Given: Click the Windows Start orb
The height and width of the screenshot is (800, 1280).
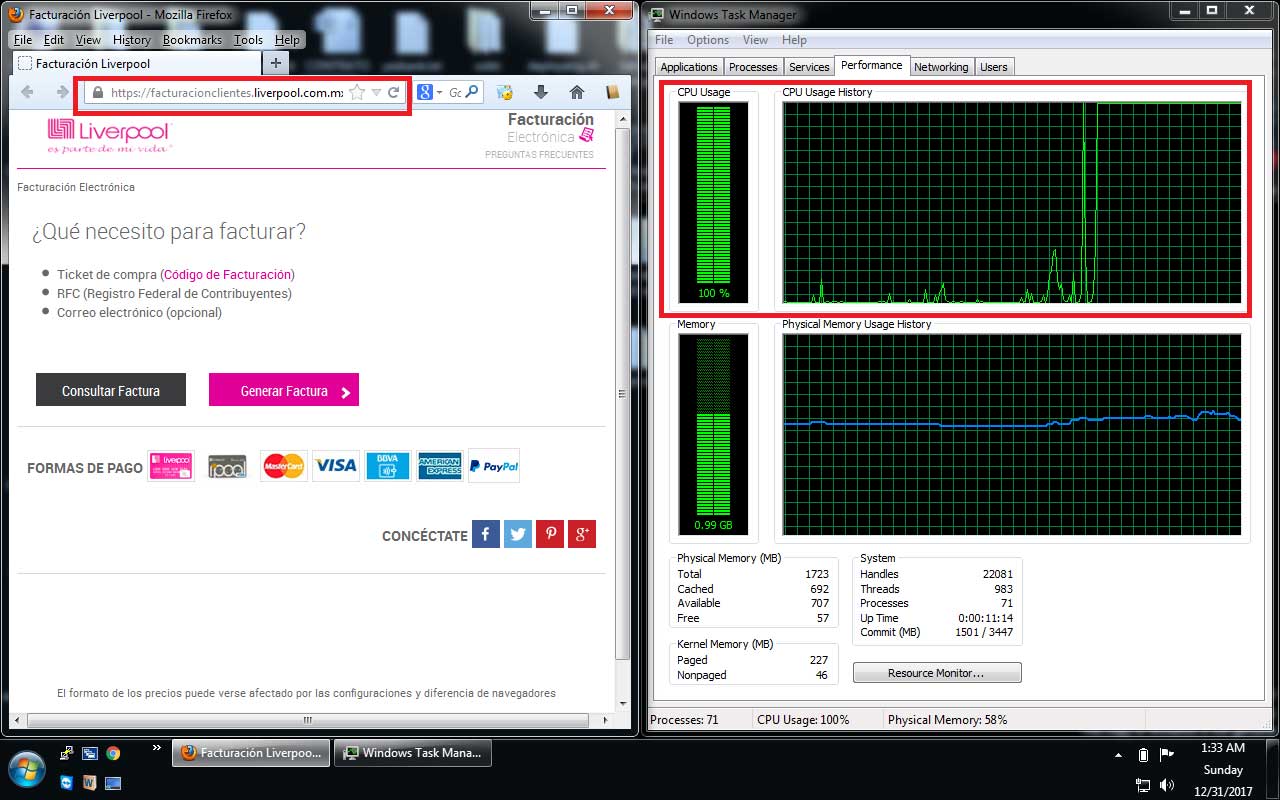Looking at the screenshot, I should point(26,769).
